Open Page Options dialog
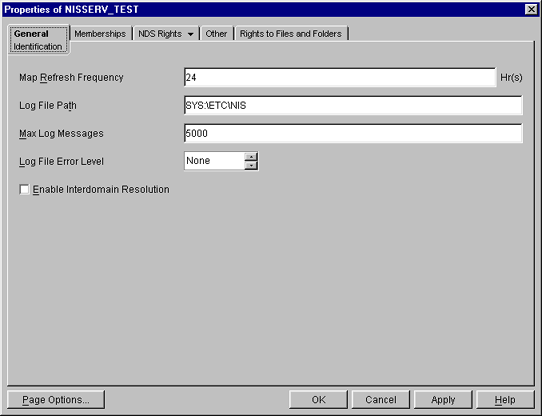 coord(56,400)
